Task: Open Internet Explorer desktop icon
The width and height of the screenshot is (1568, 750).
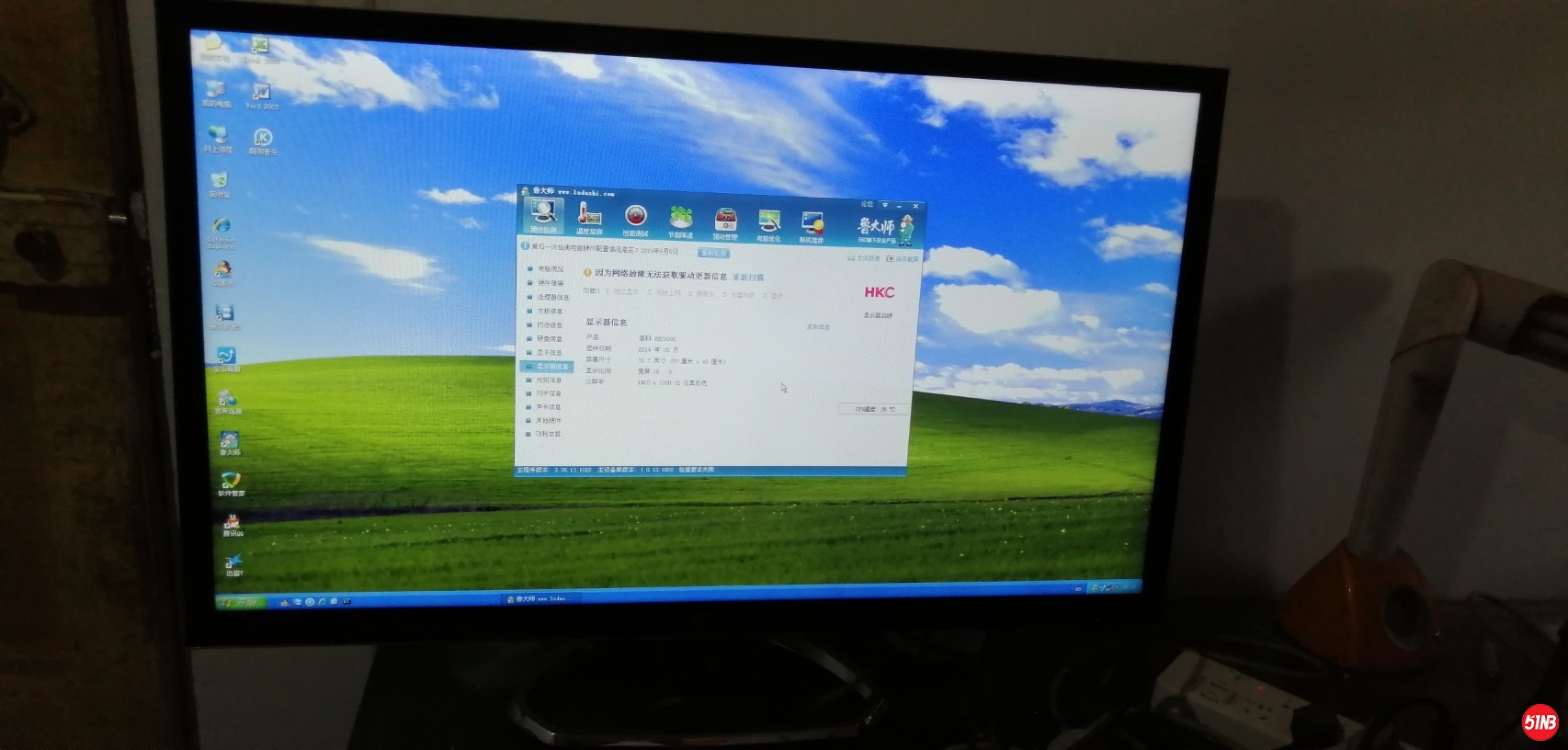Action: (x=221, y=229)
